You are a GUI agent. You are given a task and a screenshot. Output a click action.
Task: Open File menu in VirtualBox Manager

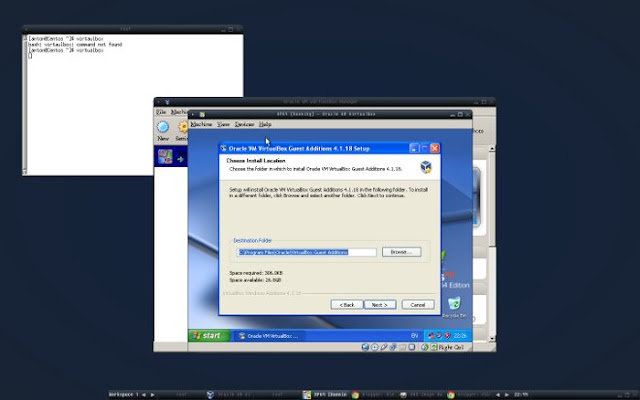click(x=161, y=112)
